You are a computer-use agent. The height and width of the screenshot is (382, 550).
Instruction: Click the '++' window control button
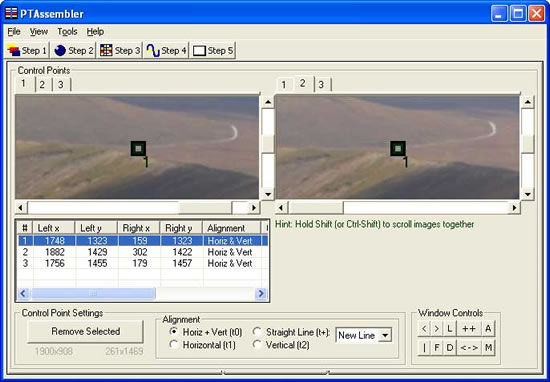pyautogui.click(x=468, y=329)
